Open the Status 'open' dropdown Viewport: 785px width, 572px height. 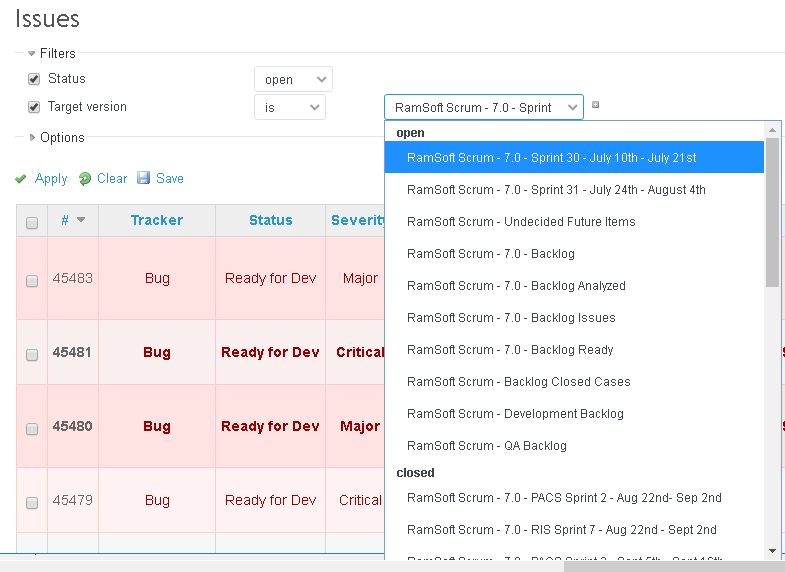tap(293, 80)
